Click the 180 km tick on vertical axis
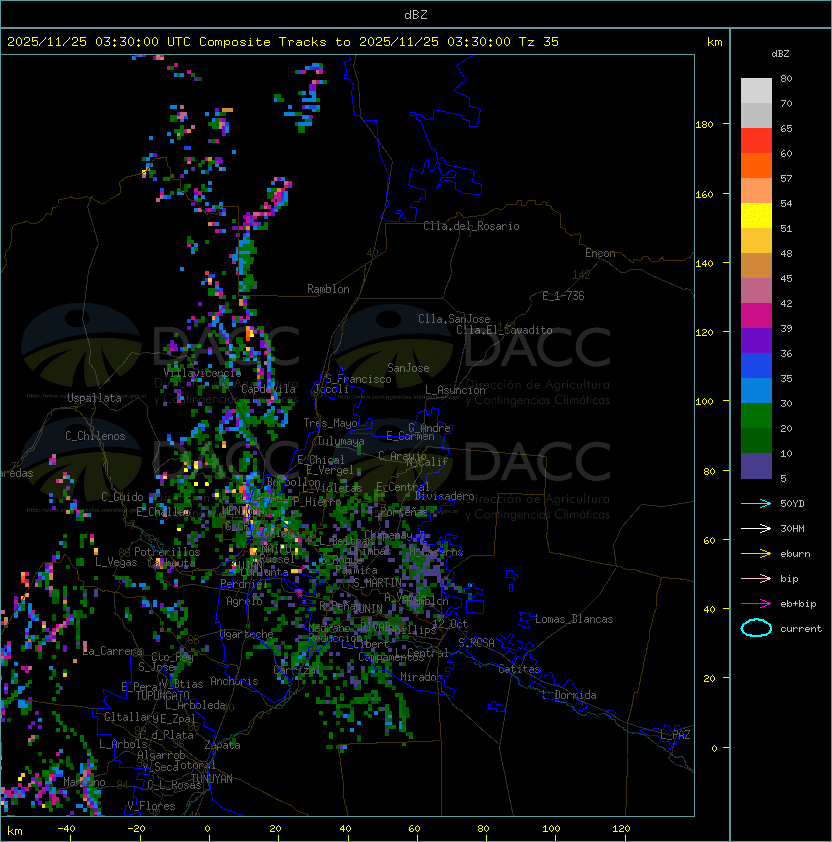The width and height of the screenshot is (832, 842). pos(704,125)
